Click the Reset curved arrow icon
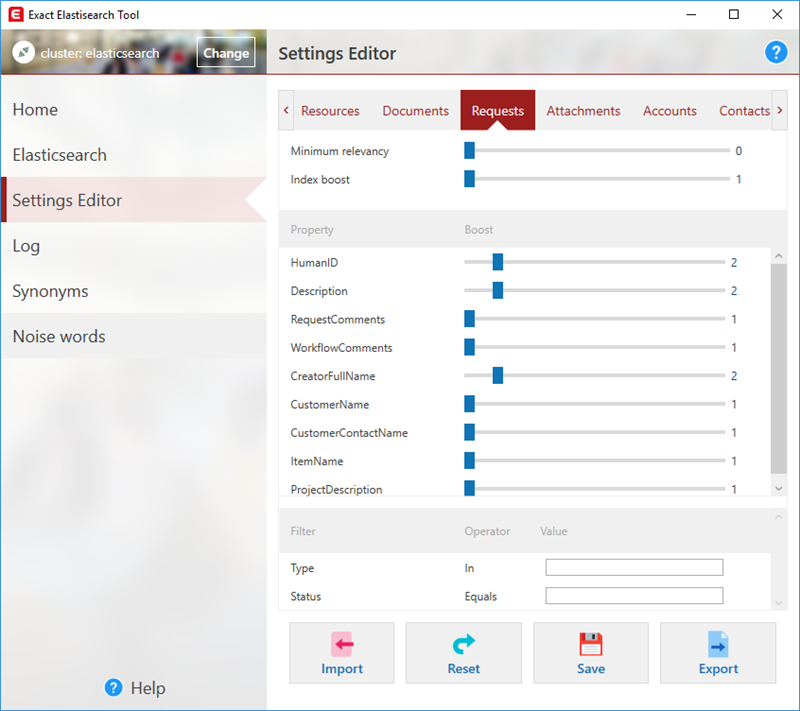 tap(463, 644)
